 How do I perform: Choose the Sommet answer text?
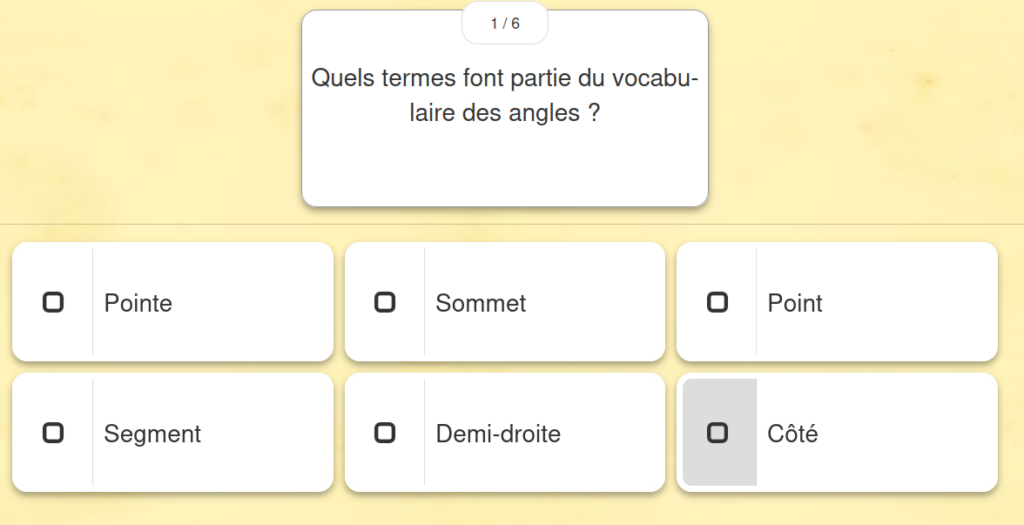481,303
